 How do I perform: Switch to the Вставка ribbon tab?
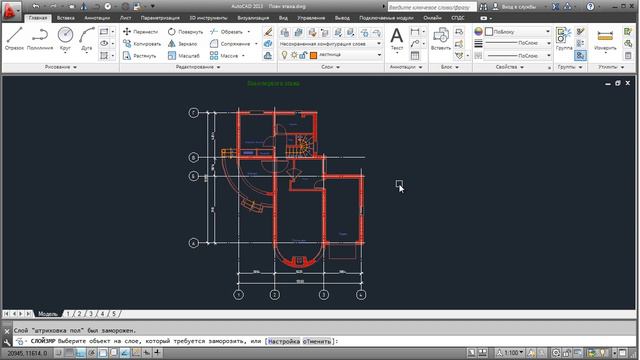click(65, 18)
